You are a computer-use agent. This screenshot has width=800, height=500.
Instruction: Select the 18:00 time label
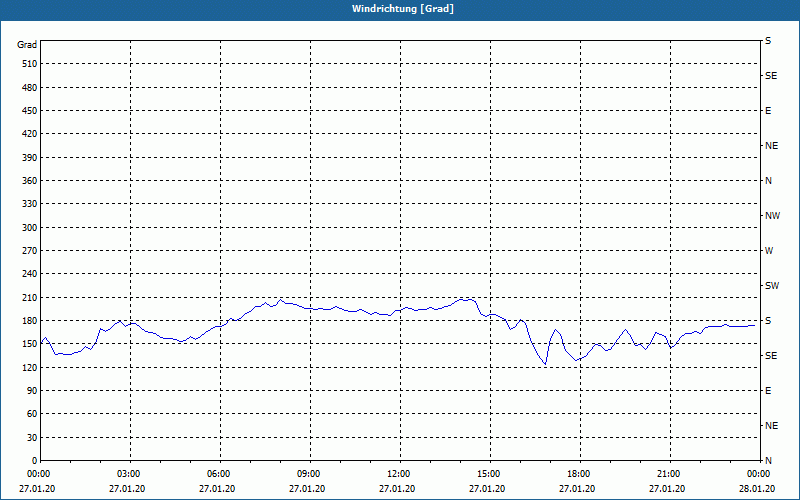(x=580, y=474)
